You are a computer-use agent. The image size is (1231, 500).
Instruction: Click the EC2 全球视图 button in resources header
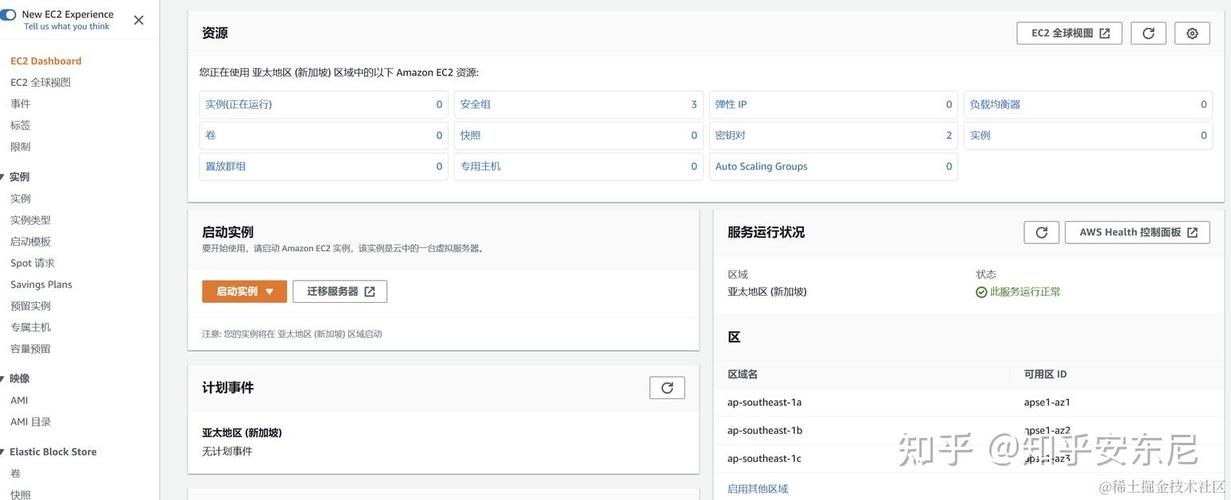pyautogui.click(x=1069, y=33)
